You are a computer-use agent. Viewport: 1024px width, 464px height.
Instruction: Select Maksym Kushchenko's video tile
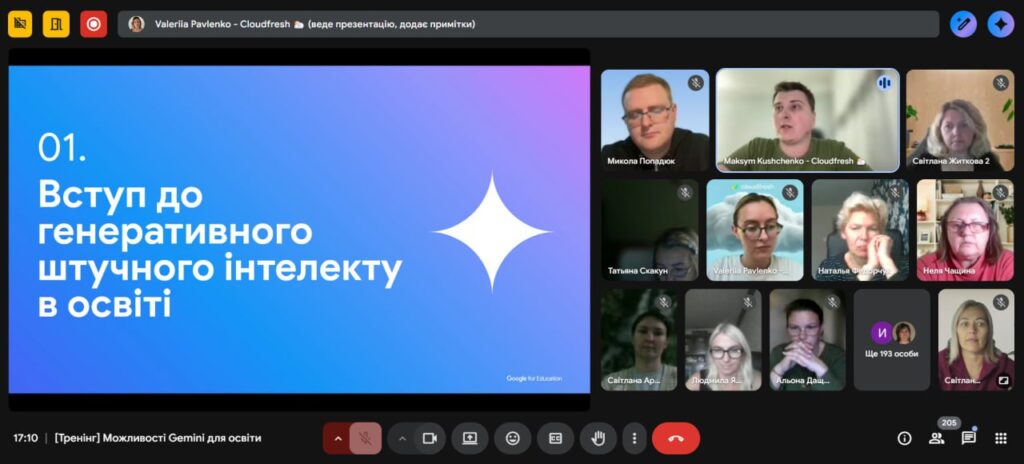[x=793, y=120]
